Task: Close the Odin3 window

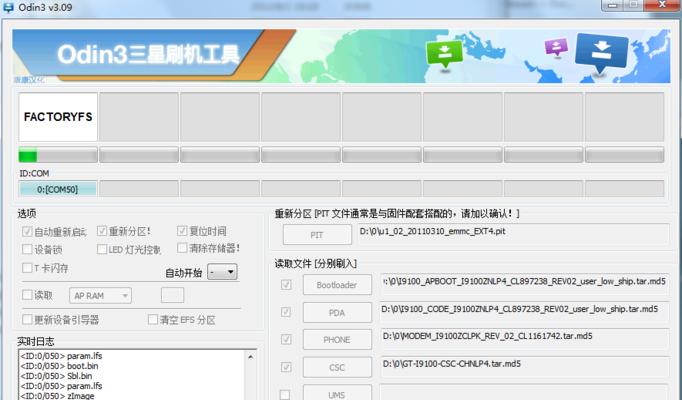Action: [x=662, y=5]
